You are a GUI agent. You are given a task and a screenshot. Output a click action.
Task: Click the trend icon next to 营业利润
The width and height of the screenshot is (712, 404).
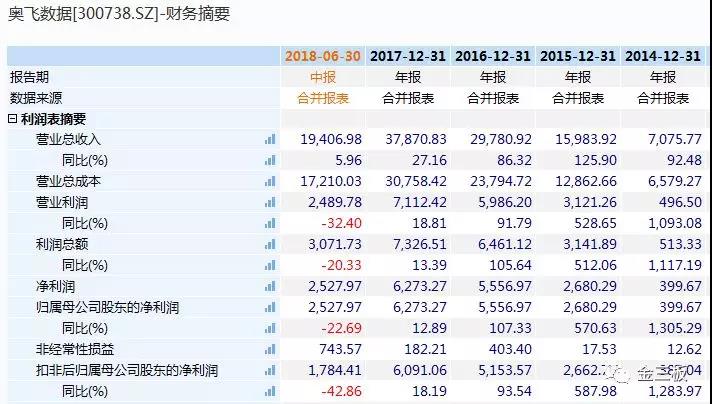269,202
